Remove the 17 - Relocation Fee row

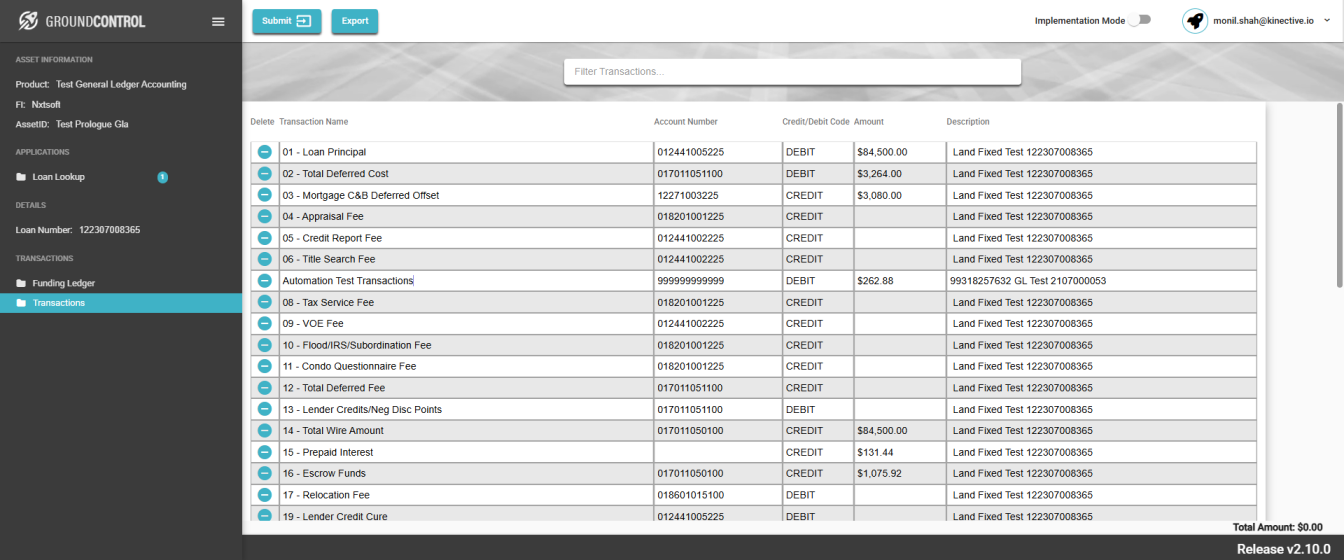(x=265, y=495)
